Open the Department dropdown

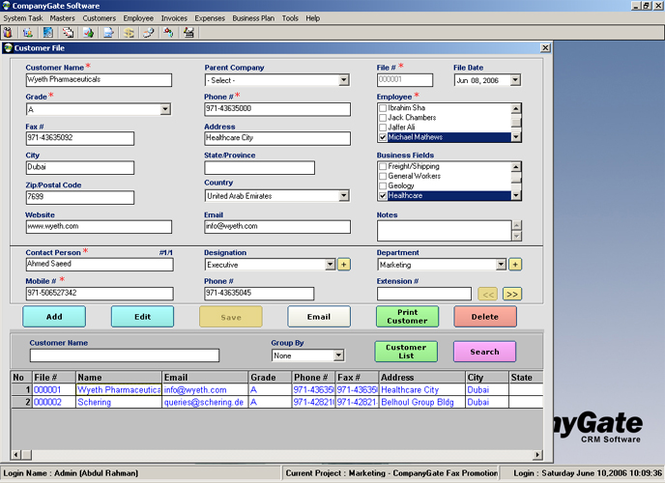point(501,265)
